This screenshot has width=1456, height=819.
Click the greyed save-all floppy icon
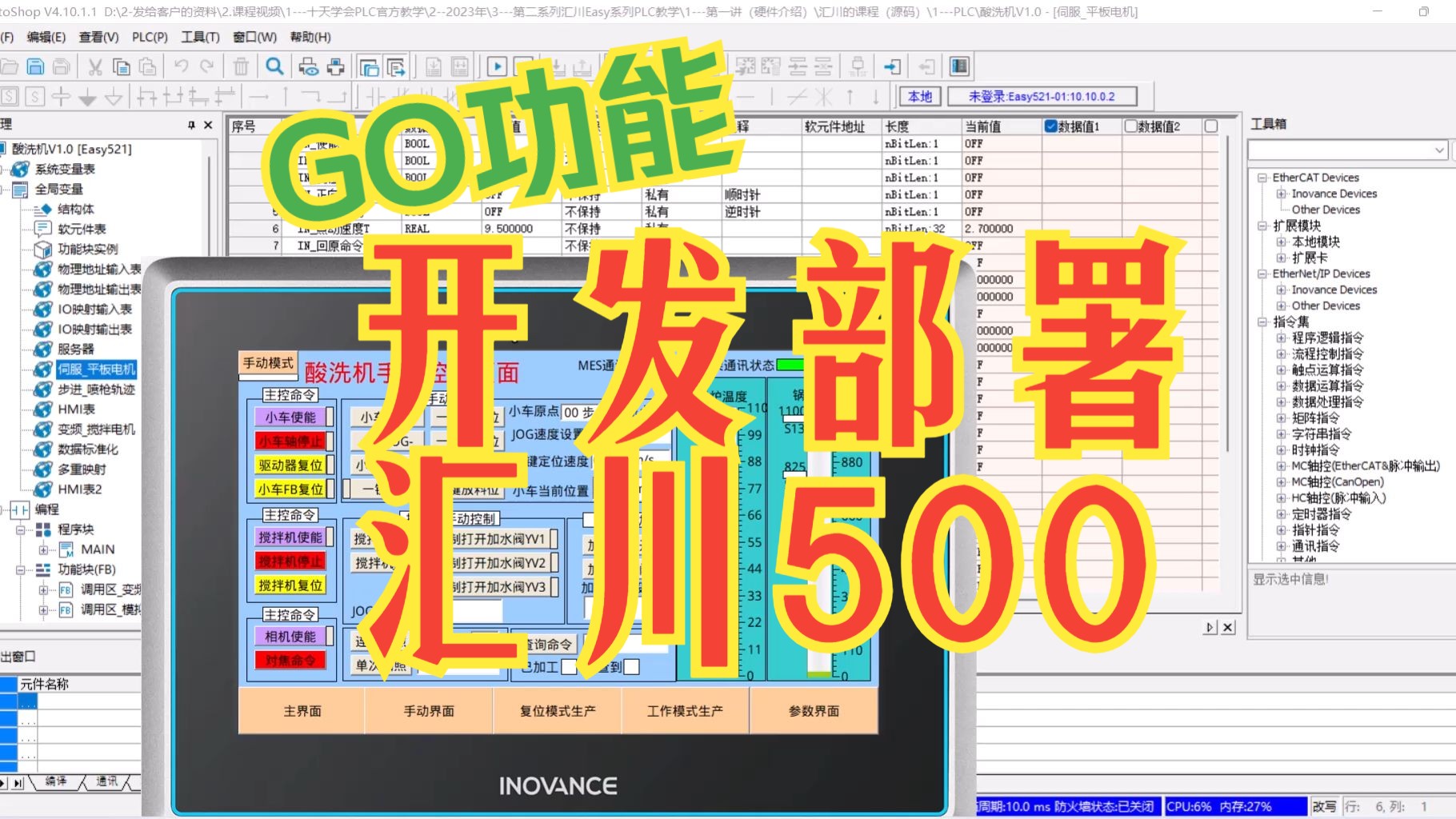click(x=62, y=66)
